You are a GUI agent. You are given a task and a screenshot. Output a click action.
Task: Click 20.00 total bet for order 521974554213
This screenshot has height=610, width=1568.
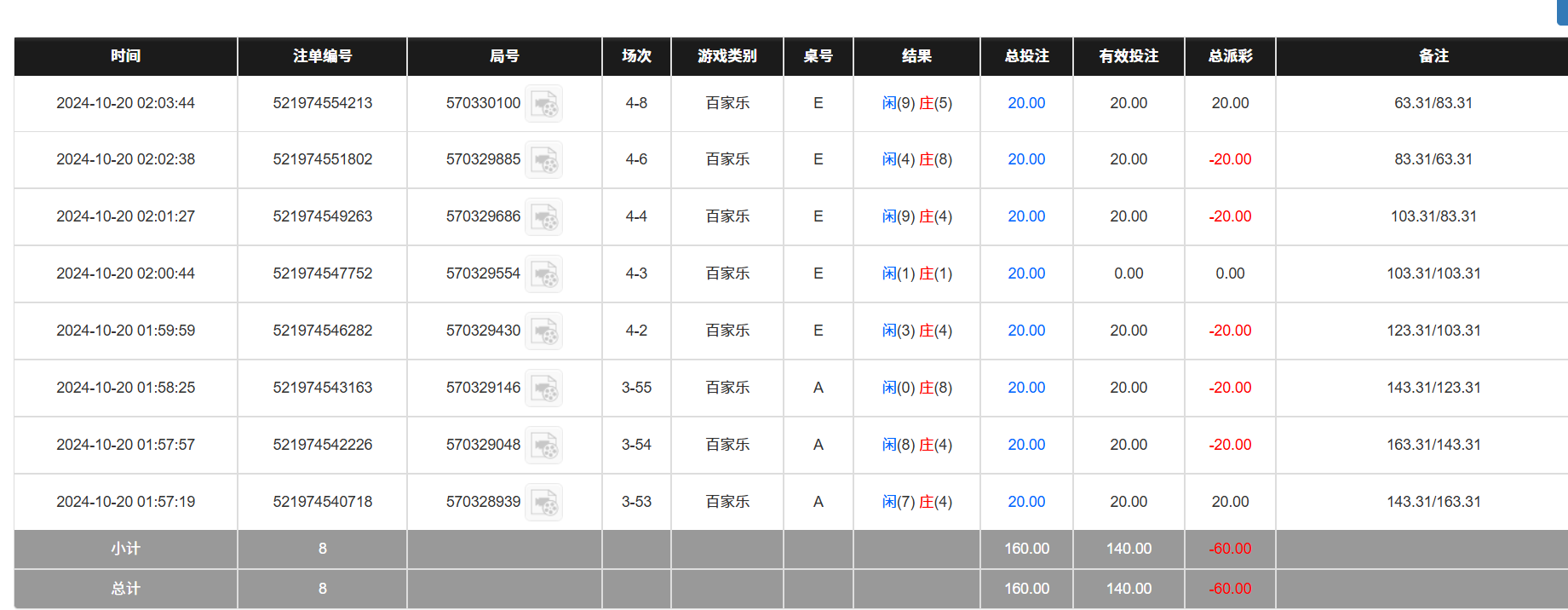[x=1026, y=103]
